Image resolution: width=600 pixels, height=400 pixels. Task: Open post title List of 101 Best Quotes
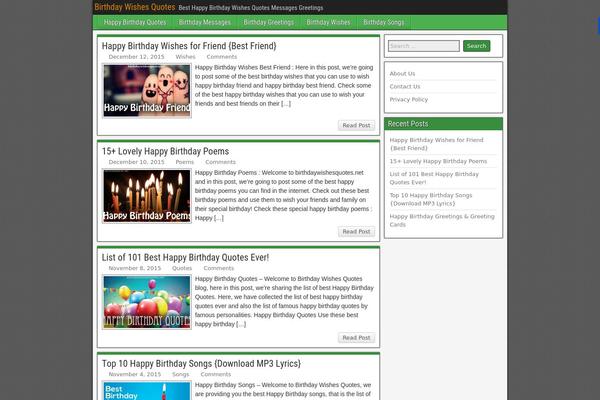[185, 257]
